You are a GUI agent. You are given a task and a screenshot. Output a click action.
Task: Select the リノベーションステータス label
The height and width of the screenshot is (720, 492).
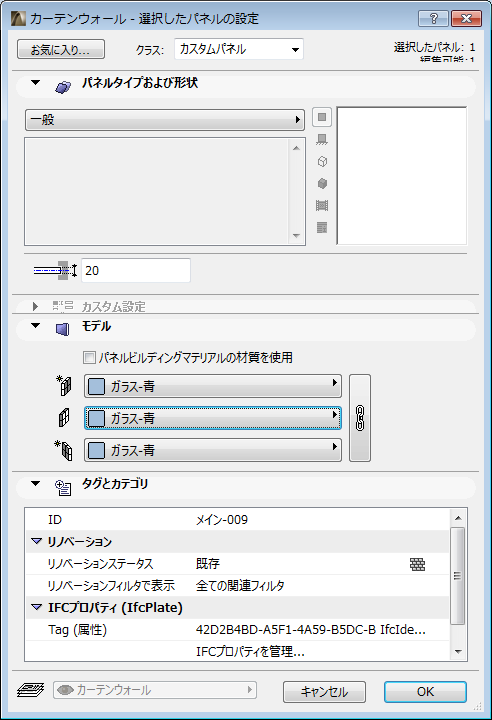pyautogui.click(x=100, y=563)
